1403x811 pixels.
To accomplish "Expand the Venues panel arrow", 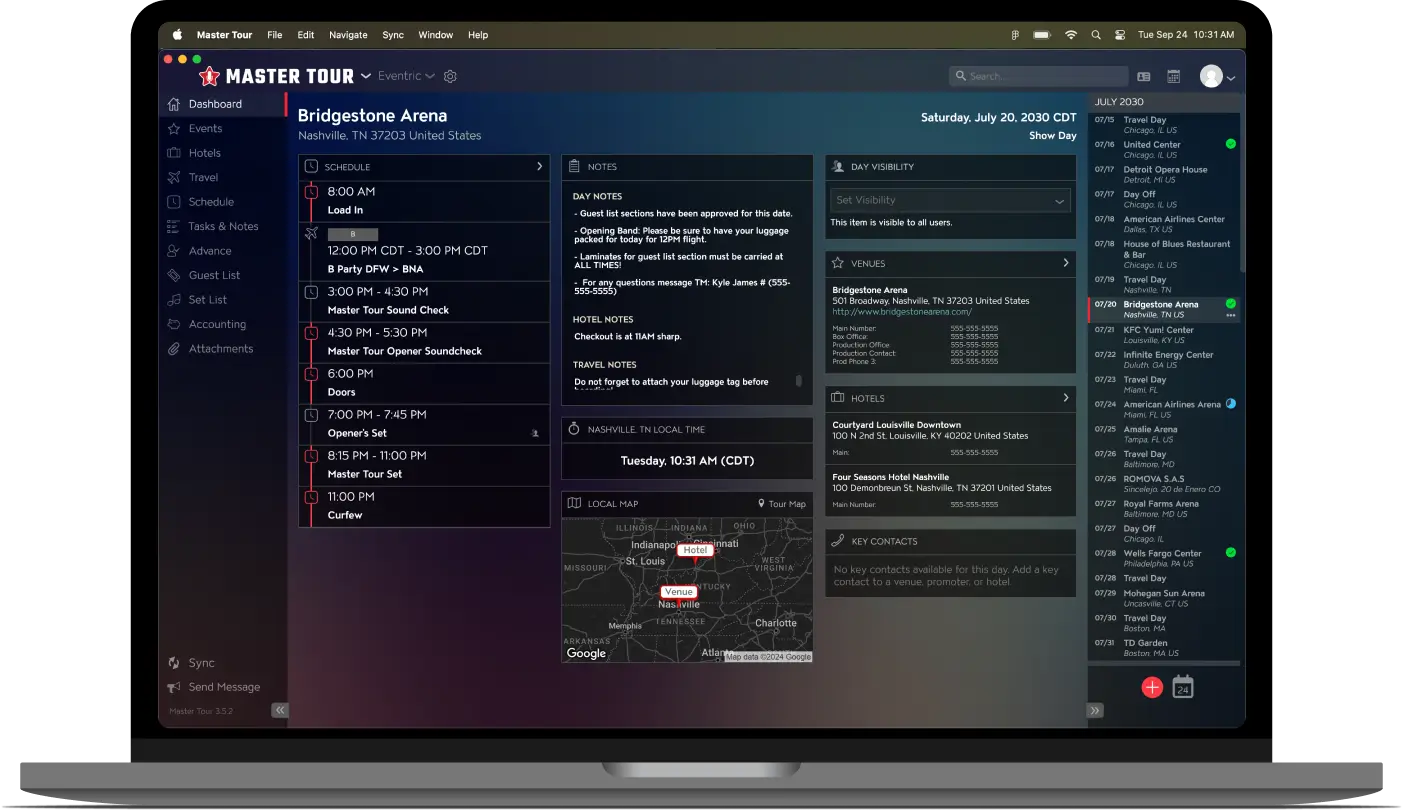I will coord(1066,263).
